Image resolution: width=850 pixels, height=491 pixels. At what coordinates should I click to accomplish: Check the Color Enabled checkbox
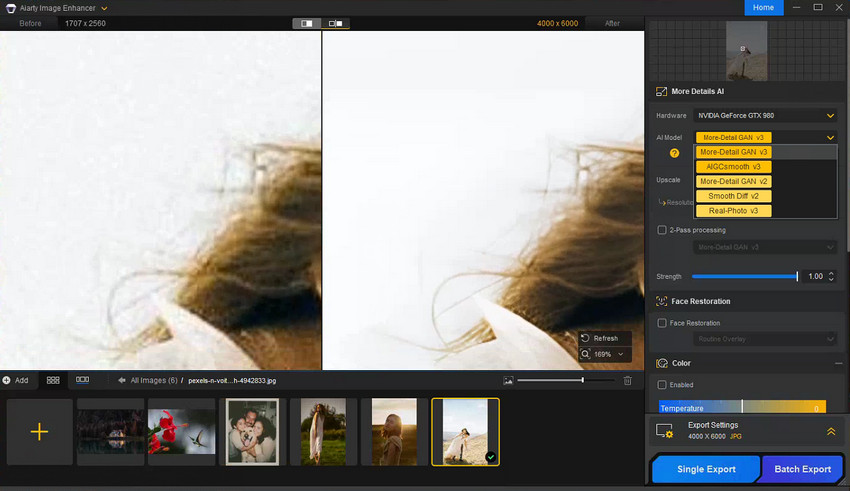click(x=662, y=385)
